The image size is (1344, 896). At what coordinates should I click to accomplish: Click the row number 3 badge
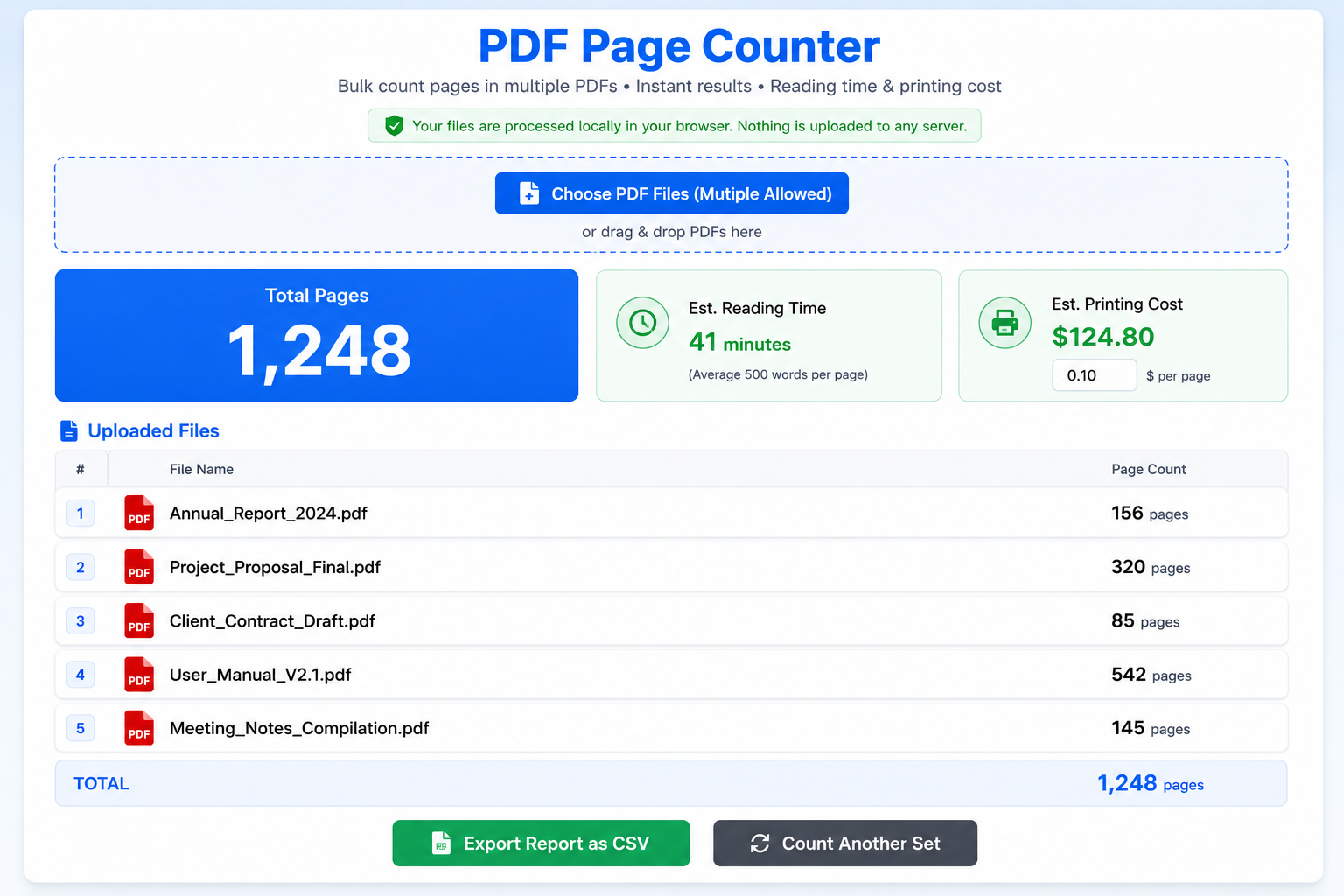[80, 621]
